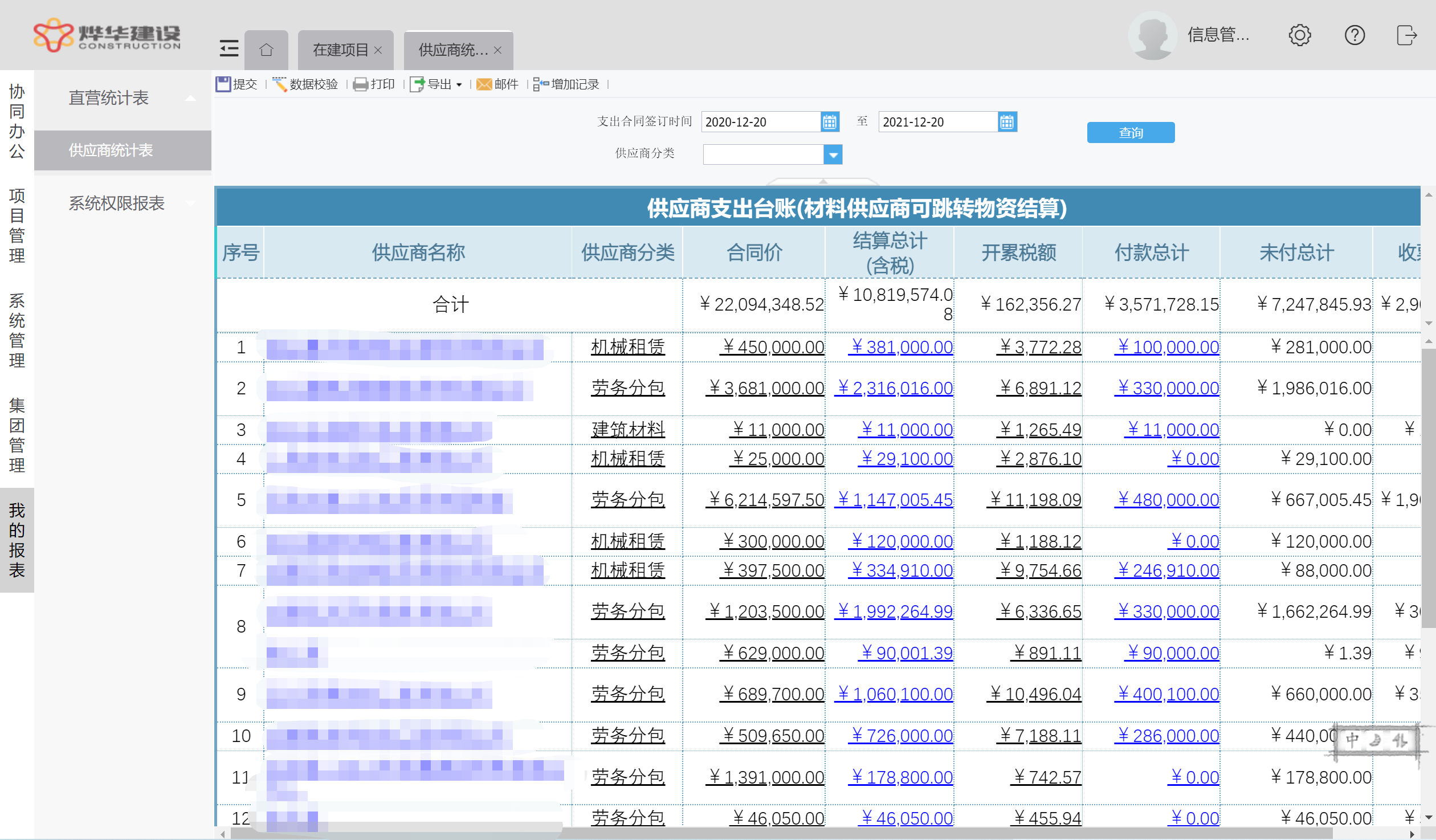Screen dimensions: 1436x840
Task: Click the 打印 print toolbar button
Action: (374, 84)
